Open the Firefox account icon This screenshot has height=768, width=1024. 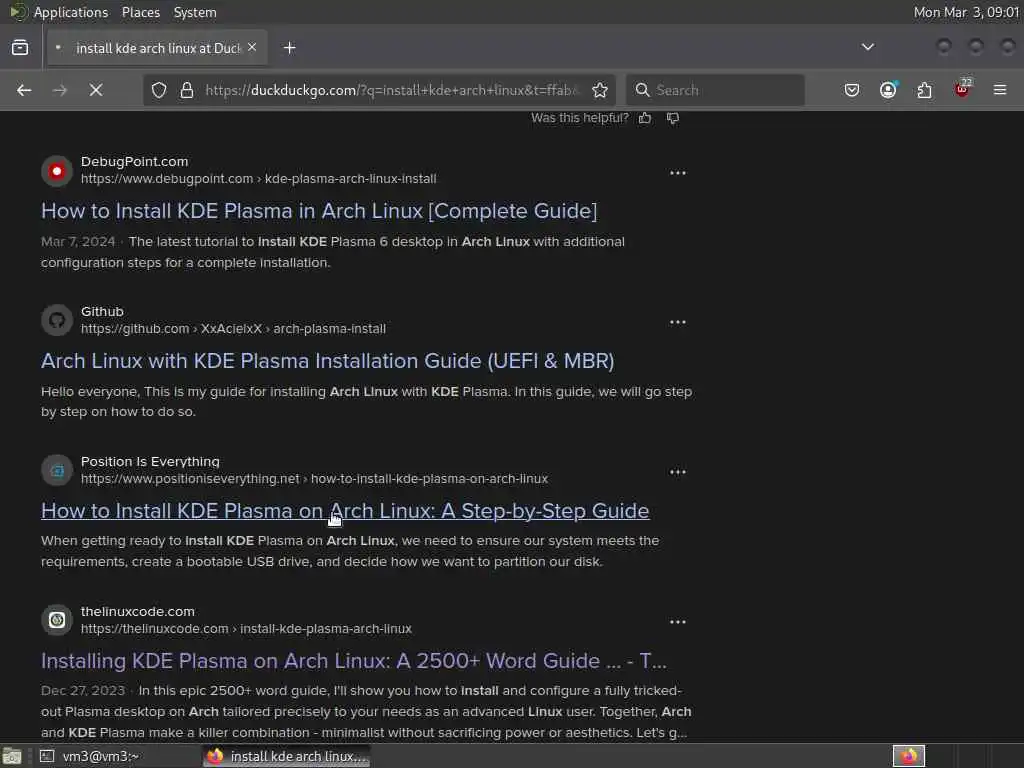coord(888,89)
